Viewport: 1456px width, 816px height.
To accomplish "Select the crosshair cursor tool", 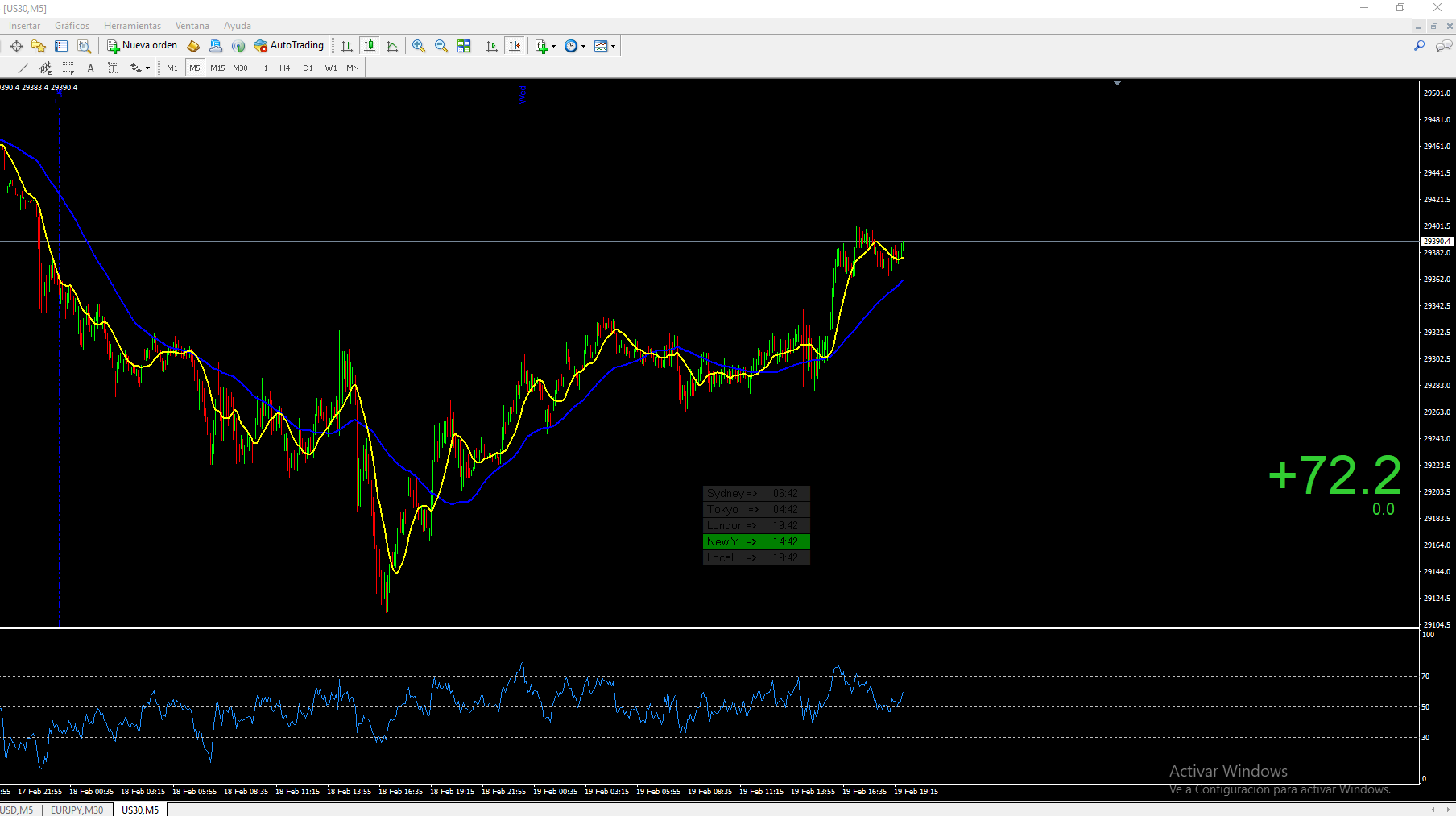I will [16, 46].
